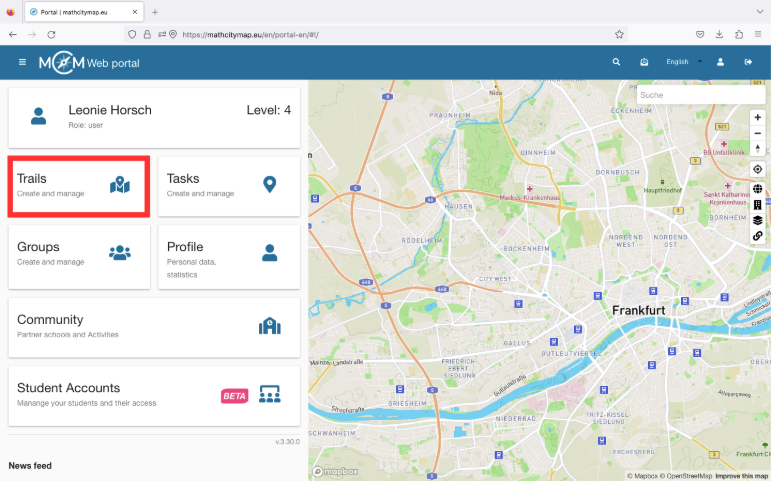Click the user account icon in header
Viewport: 771px width, 481px height.
pyautogui.click(x=720, y=62)
